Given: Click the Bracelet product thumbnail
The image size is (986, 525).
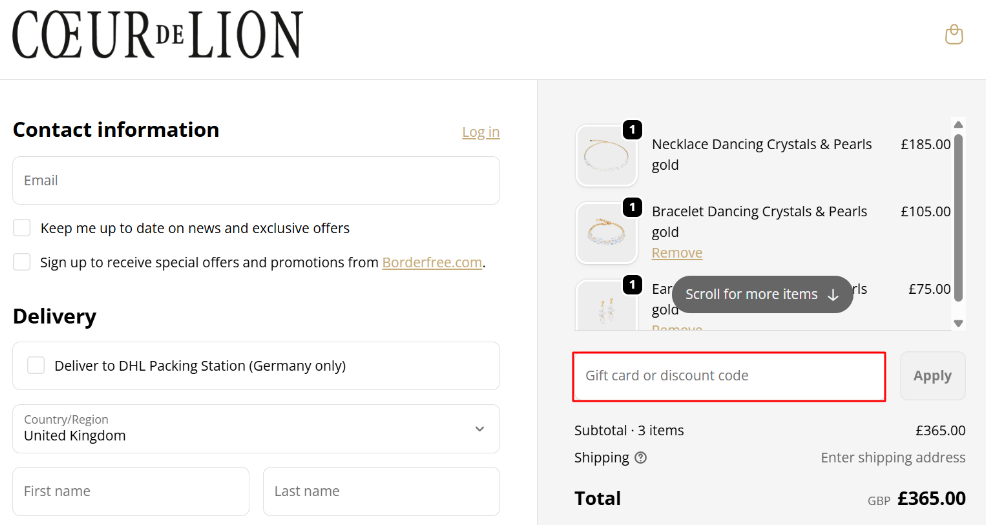Looking at the screenshot, I should point(606,233).
